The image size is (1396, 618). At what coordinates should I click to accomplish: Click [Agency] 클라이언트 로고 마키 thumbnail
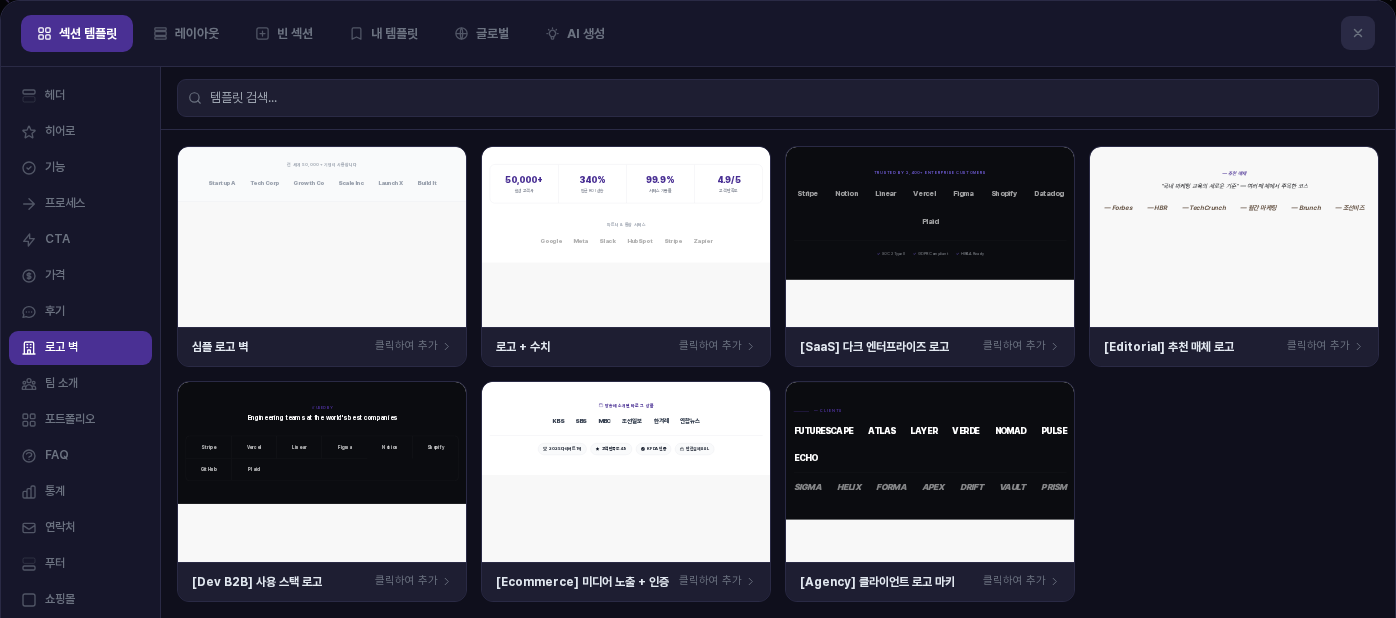[x=930, y=472]
